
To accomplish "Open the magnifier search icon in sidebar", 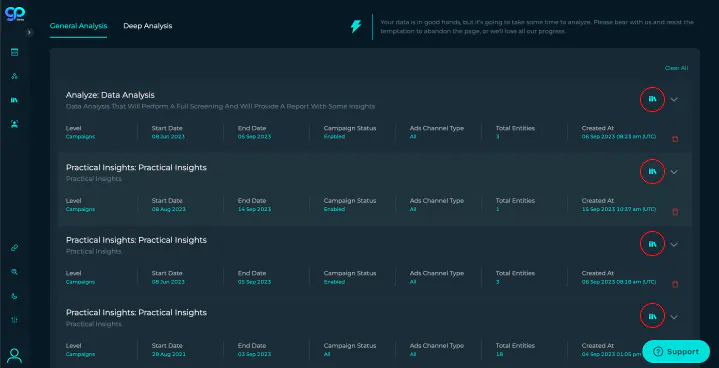I will [x=15, y=272].
